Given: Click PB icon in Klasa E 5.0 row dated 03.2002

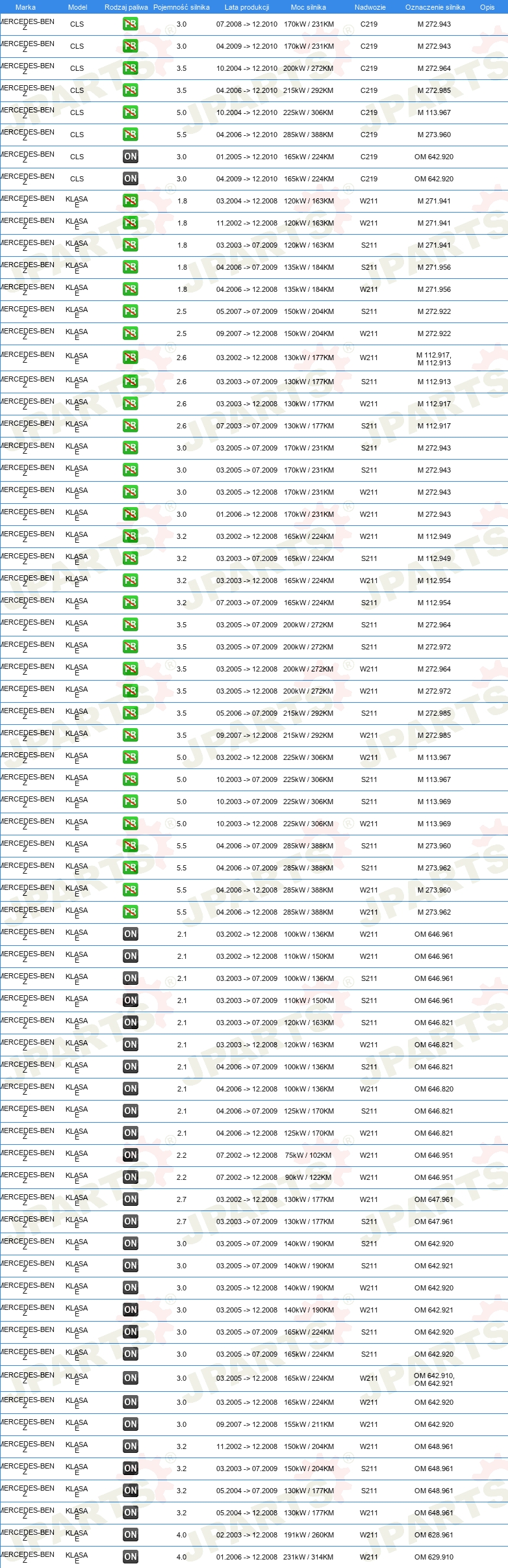Looking at the screenshot, I should click(131, 757).
